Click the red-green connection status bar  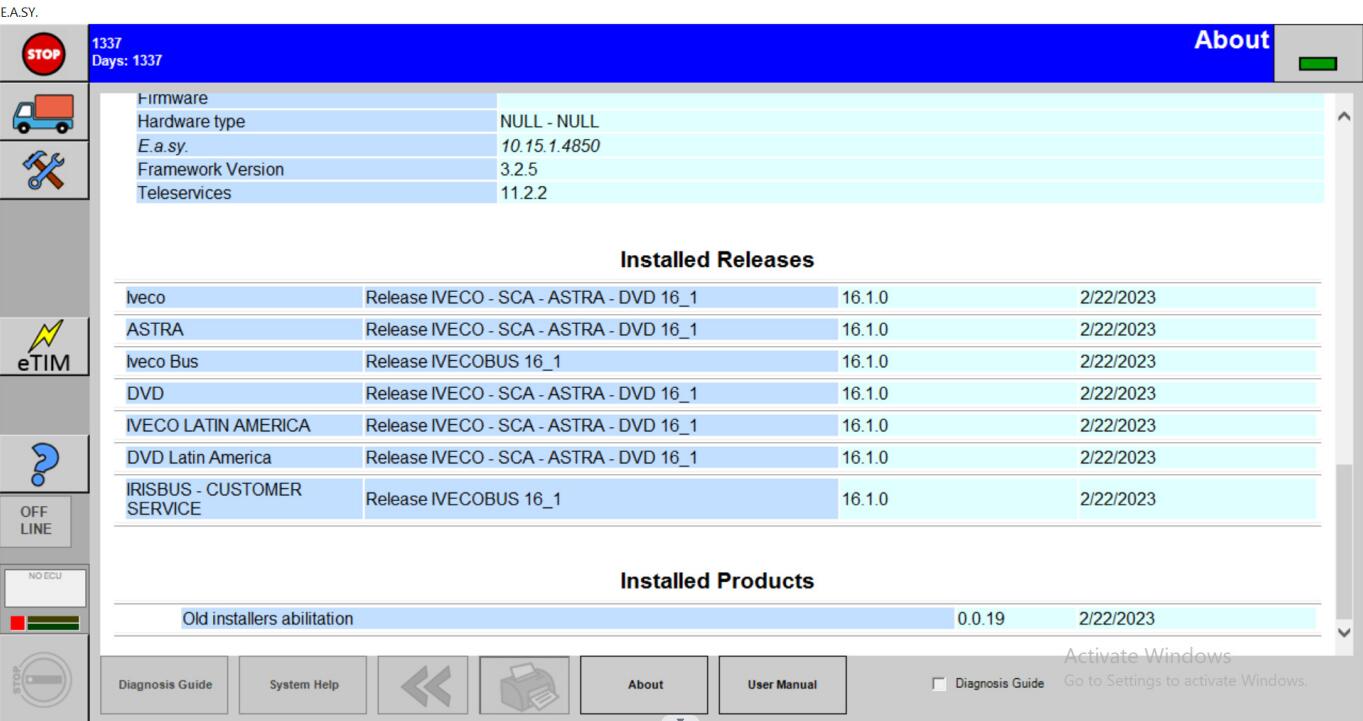pos(43,623)
